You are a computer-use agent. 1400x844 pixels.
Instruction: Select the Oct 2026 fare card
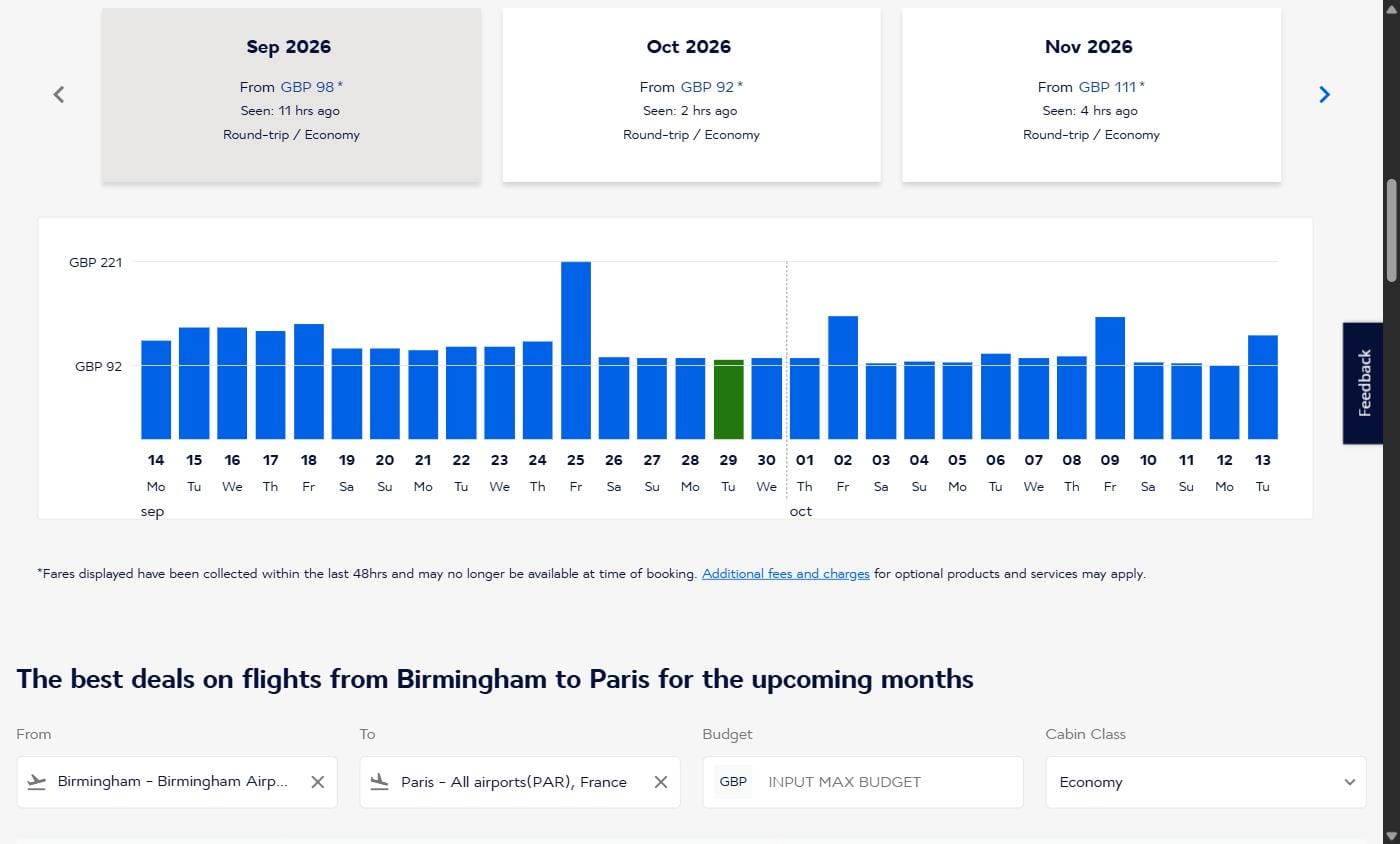click(691, 95)
